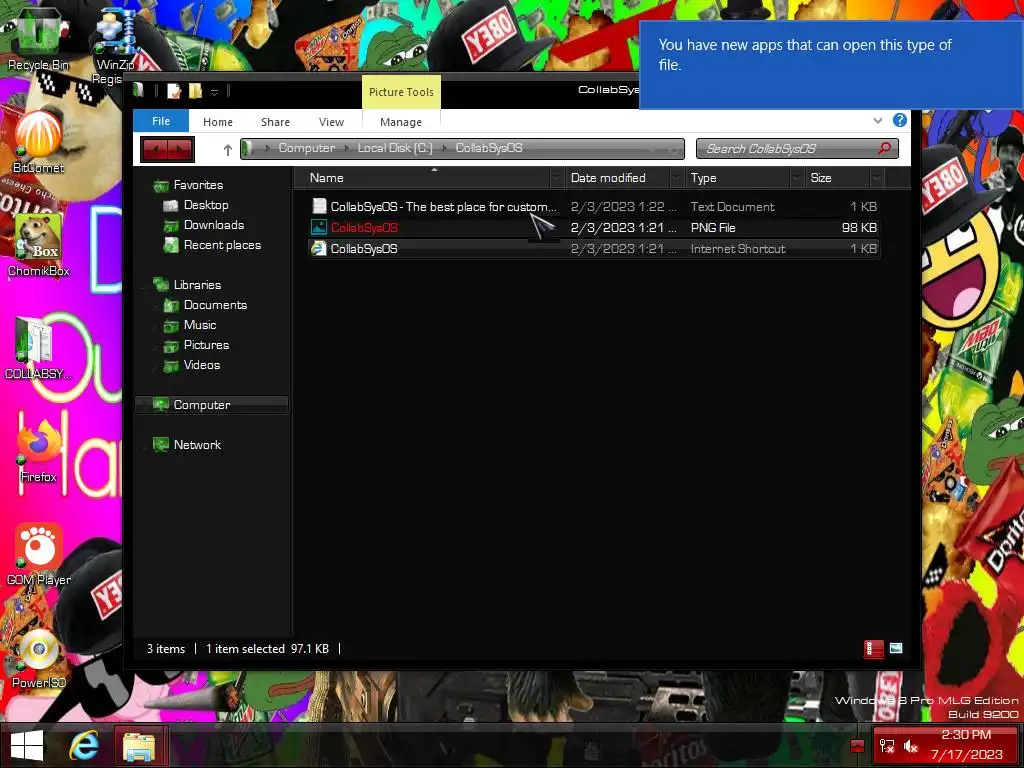1024x768 pixels.
Task: Switch to Large icons view layout icon
Action: click(896, 648)
